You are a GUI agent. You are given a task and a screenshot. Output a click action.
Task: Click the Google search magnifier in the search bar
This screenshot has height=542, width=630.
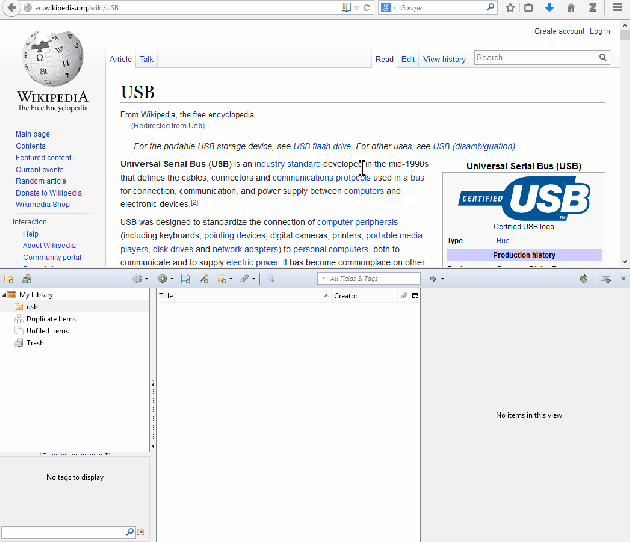tap(490, 7)
